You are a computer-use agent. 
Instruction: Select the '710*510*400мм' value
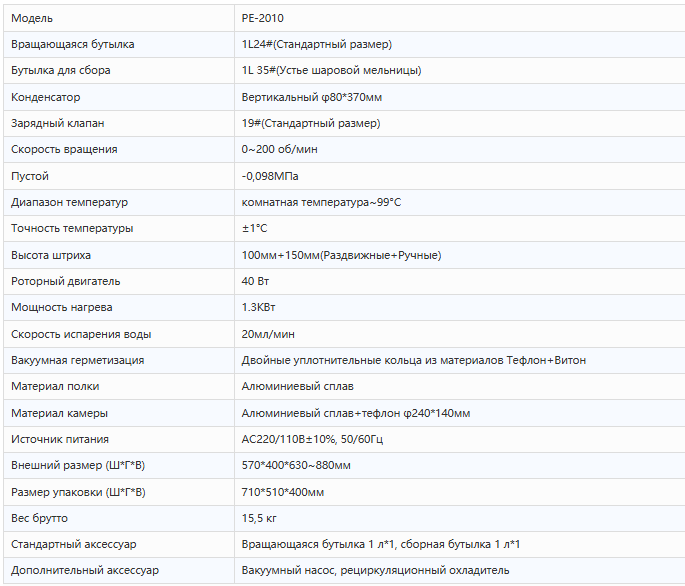click(x=283, y=492)
